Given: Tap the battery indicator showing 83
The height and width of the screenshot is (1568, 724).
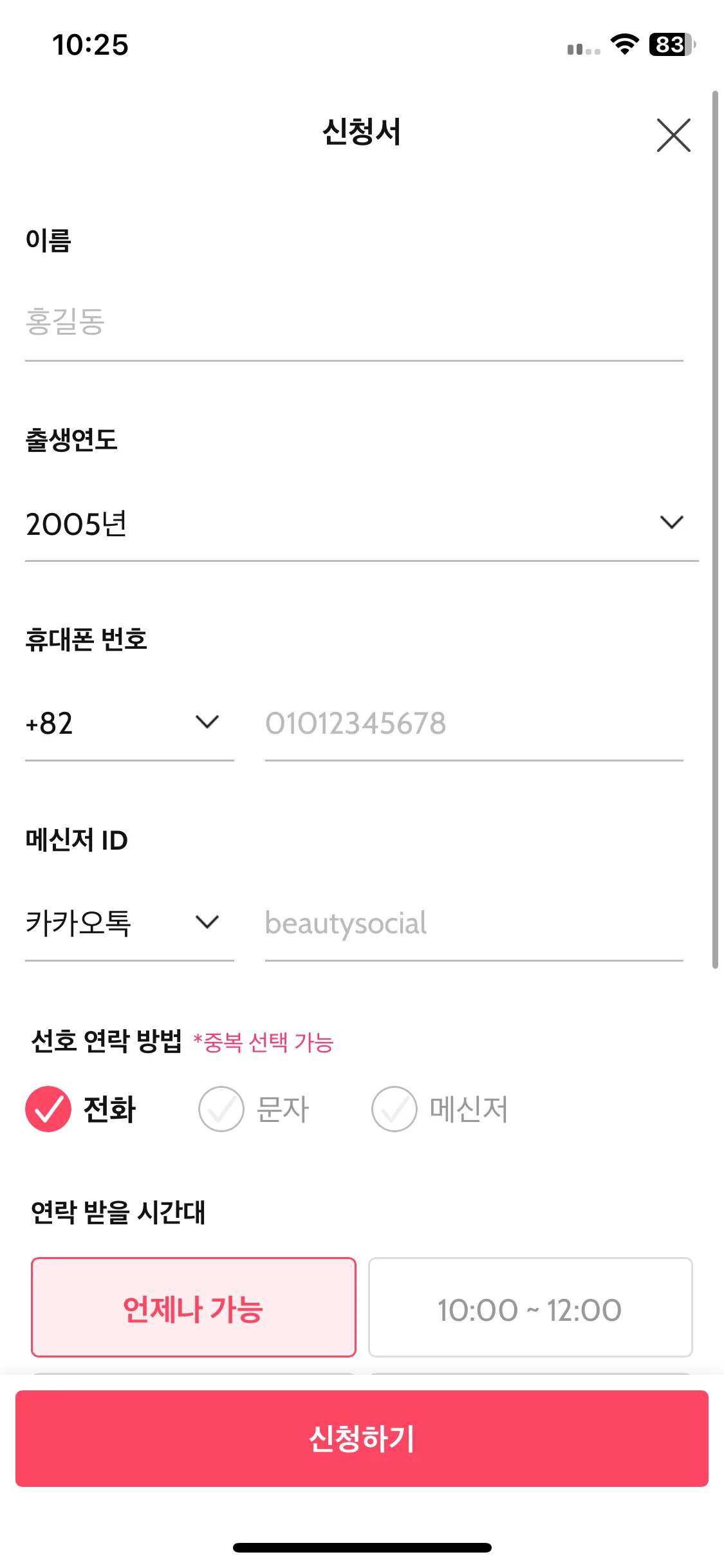Looking at the screenshot, I should click(672, 44).
